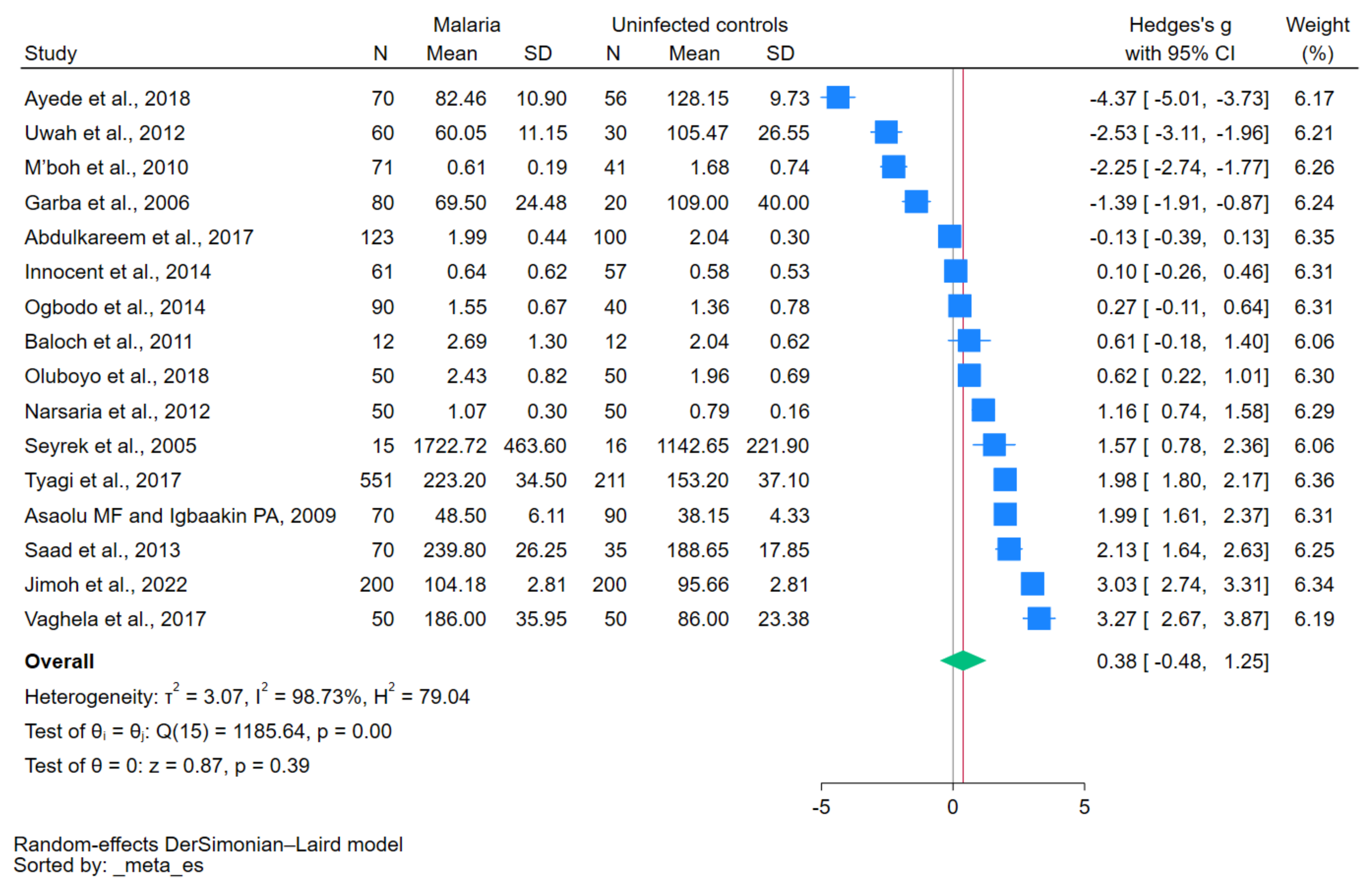Click the Sorted by _meta_es note
Image resolution: width=1372 pixels, height=887 pixels.
108,866
